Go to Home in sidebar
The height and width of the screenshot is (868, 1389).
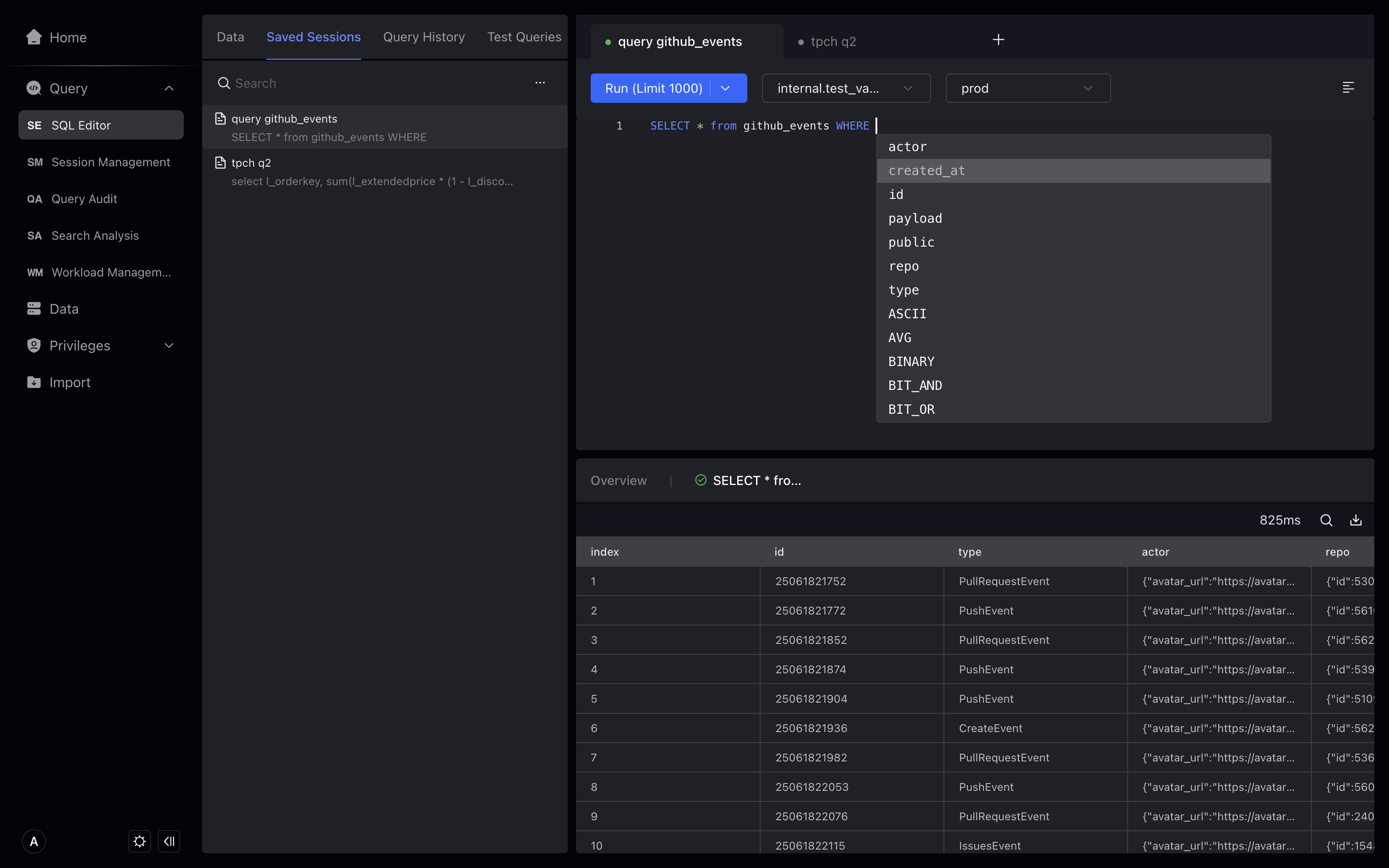(56, 37)
